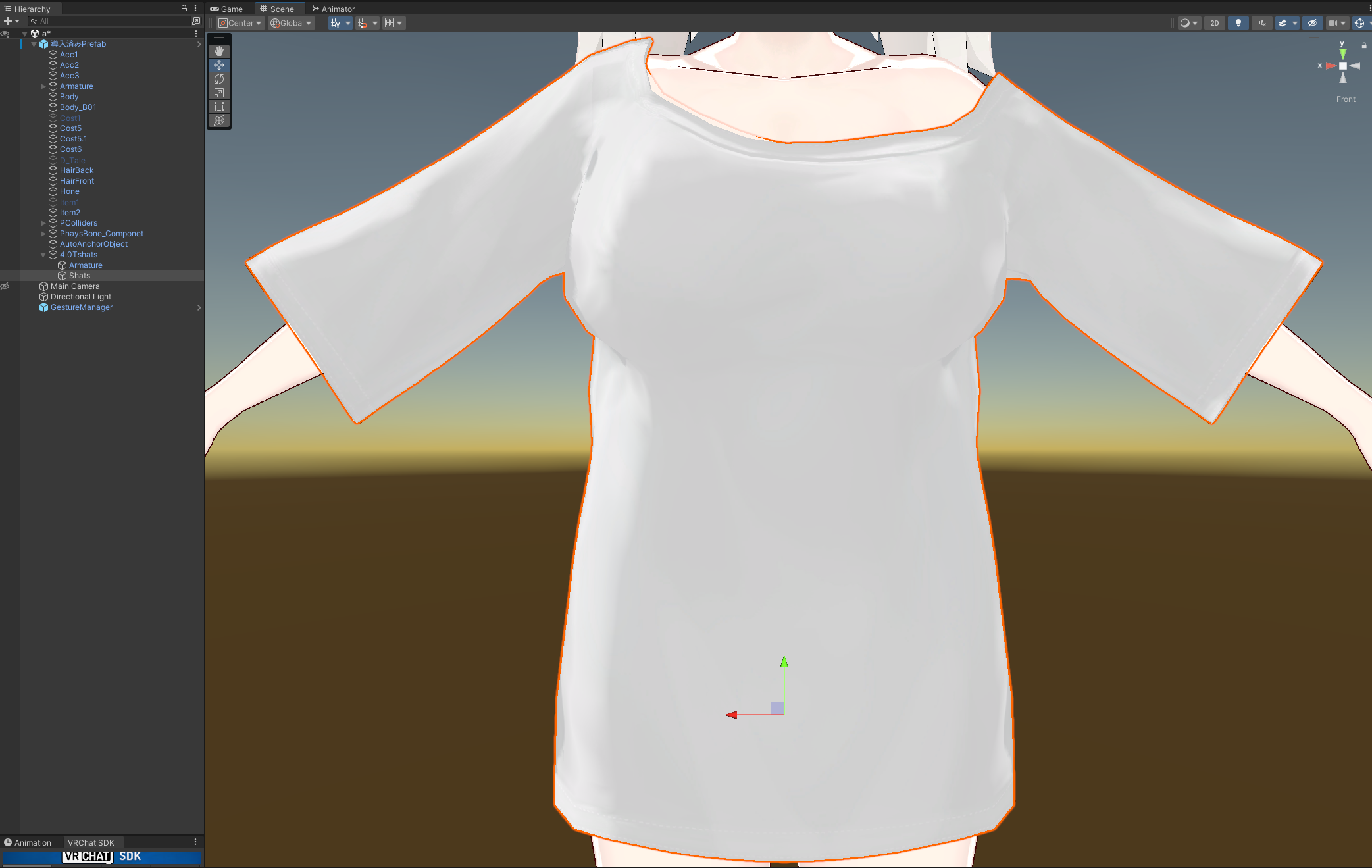The height and width of the screenshot is (868, 1372).
Task: Switch to the Game tab
Action: click(x=227, y=9)
